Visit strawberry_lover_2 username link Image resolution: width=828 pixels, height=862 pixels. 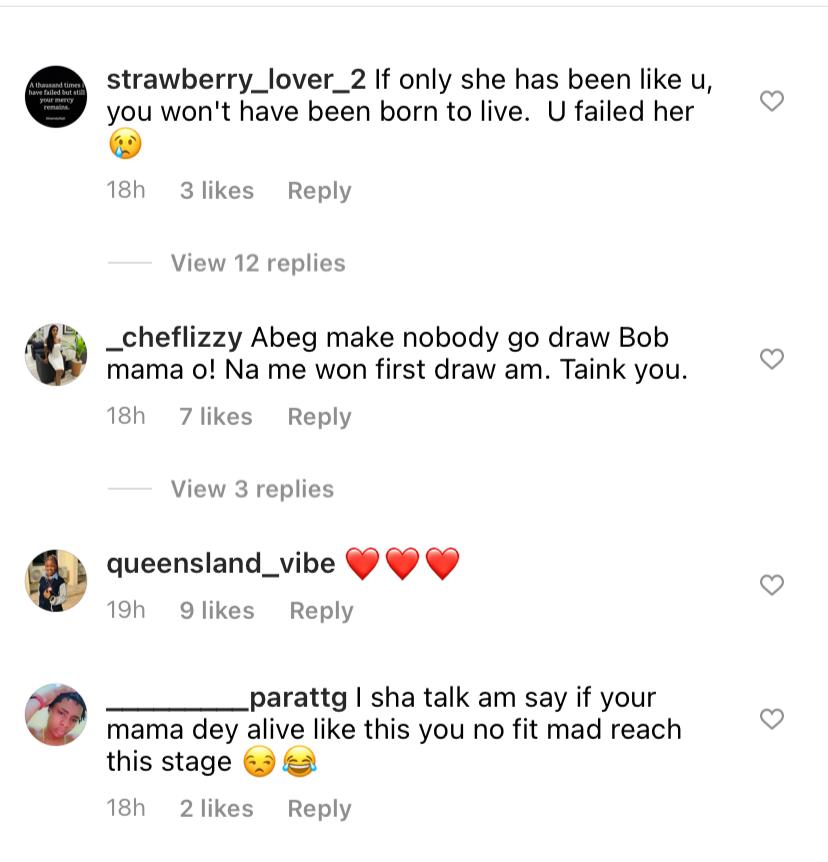(236, 79)
